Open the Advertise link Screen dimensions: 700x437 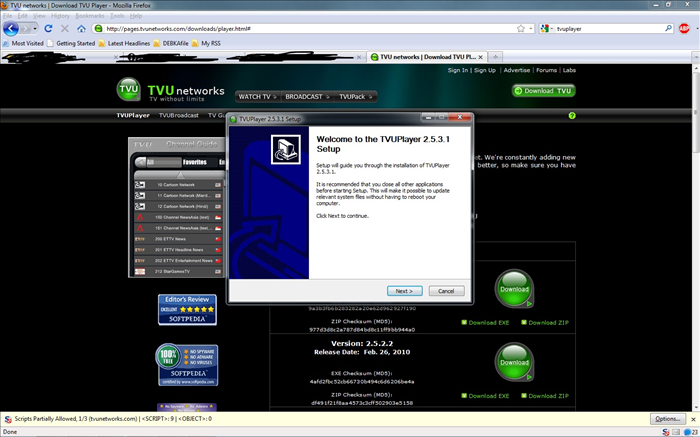517,70
